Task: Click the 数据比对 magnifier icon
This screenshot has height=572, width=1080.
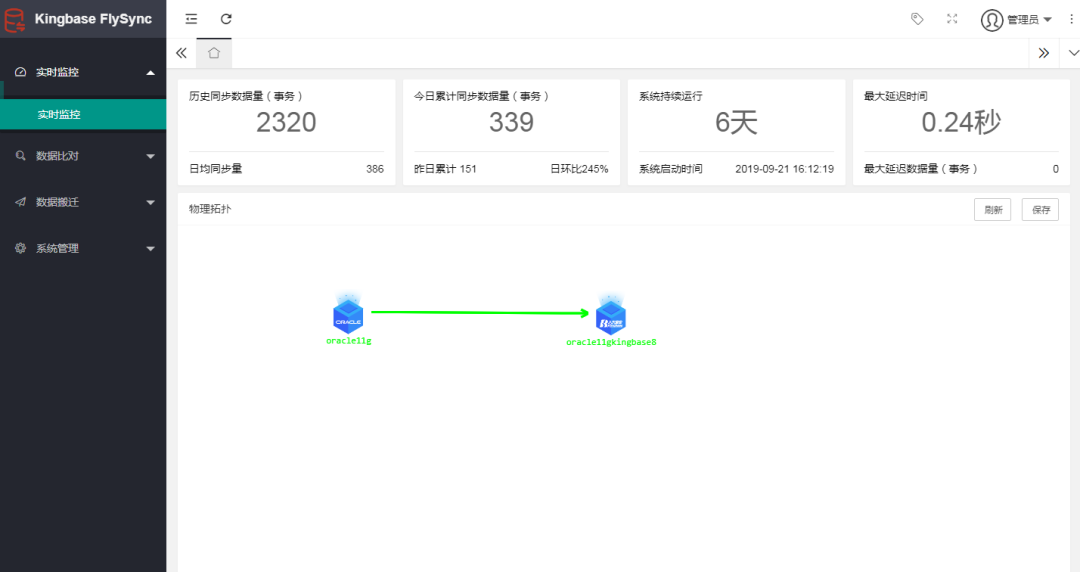Action: (x=21, y=156)
